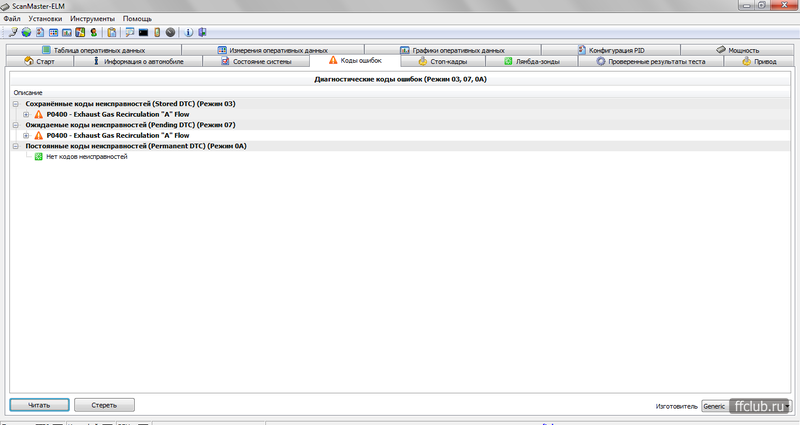The width and height of the screenshot is (800, 425).
Task: Click the clipboard toolbar icon
Action: pos(112,32)
